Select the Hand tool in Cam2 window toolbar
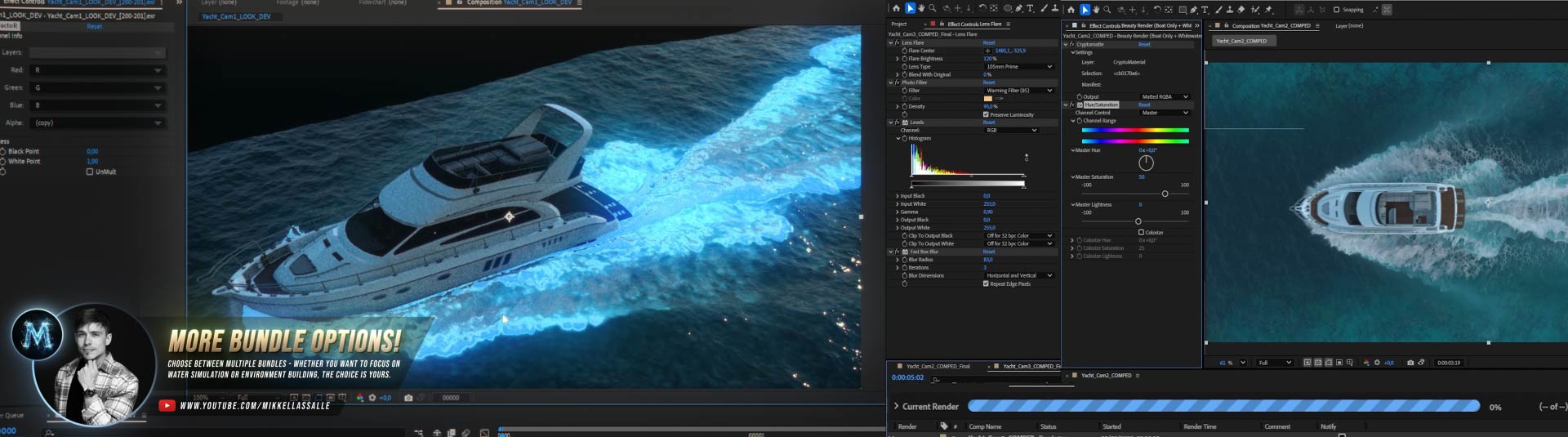The image size is (1568, 437). [1096, 10]
